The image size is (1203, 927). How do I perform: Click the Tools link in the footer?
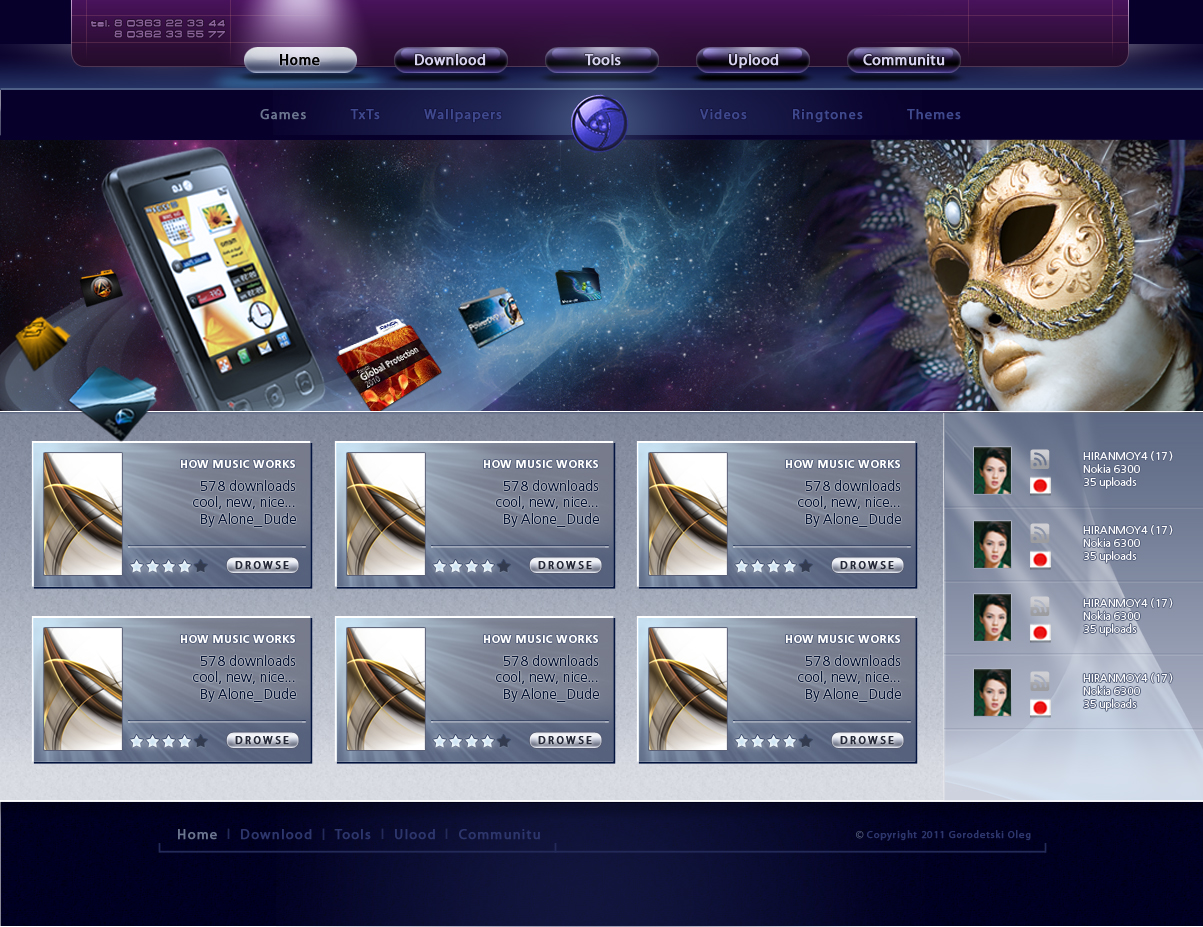coord(353,834)
